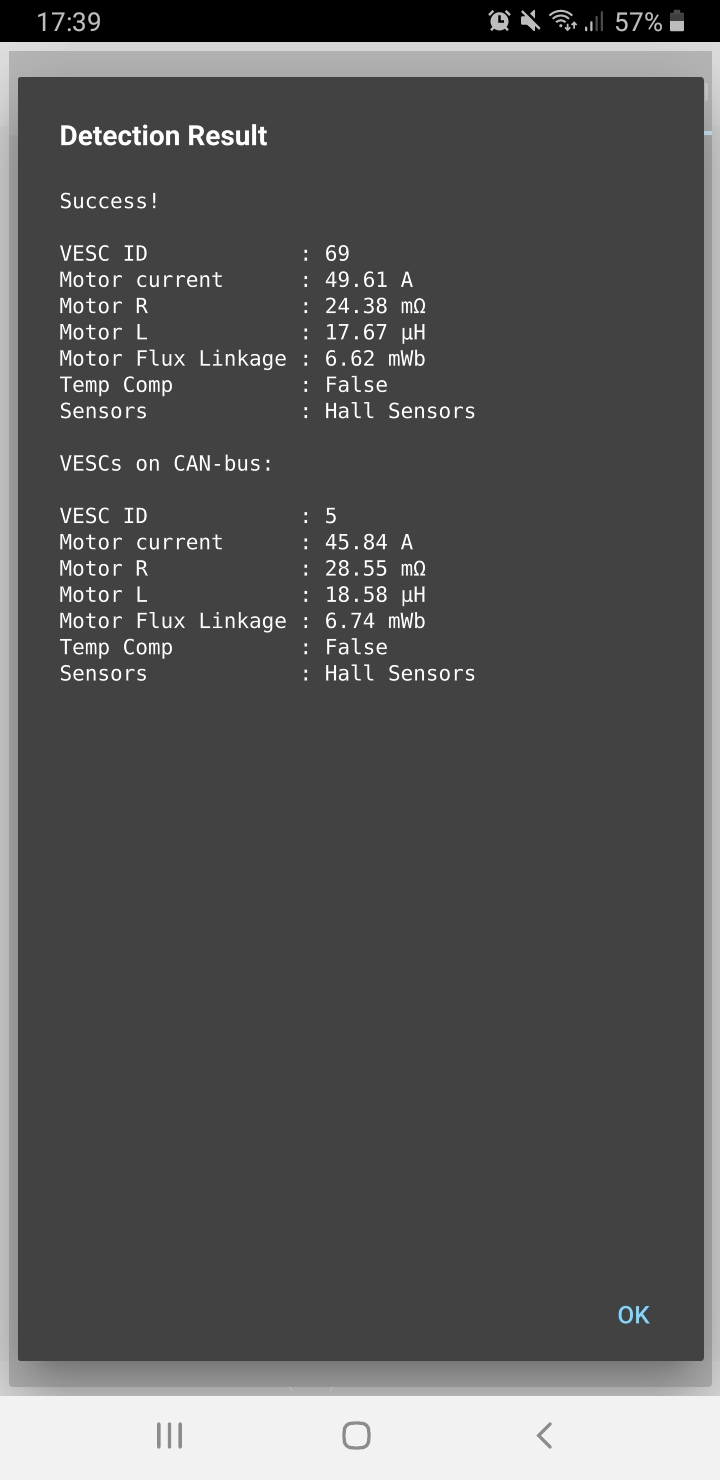The width and height of the screenshot is (720, 1480).
Task: Tap the Android back navigation icon
Action: tap(544, 1436)
